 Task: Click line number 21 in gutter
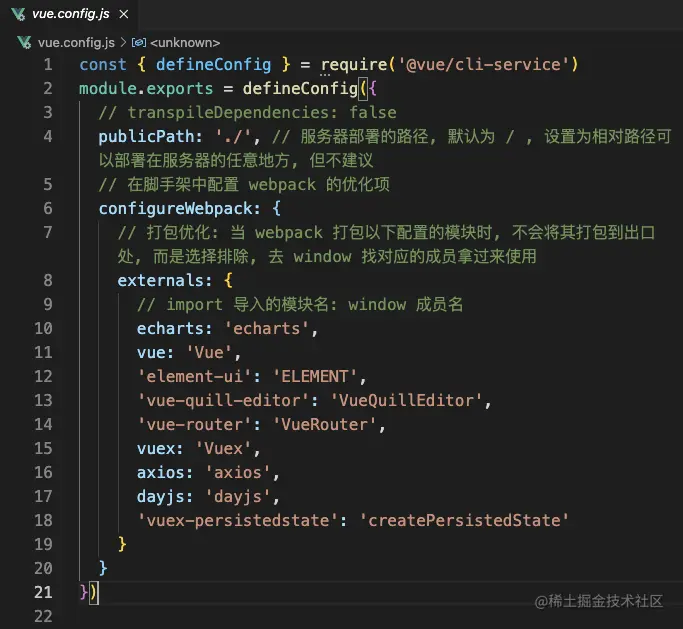click(x=43, y=592)
